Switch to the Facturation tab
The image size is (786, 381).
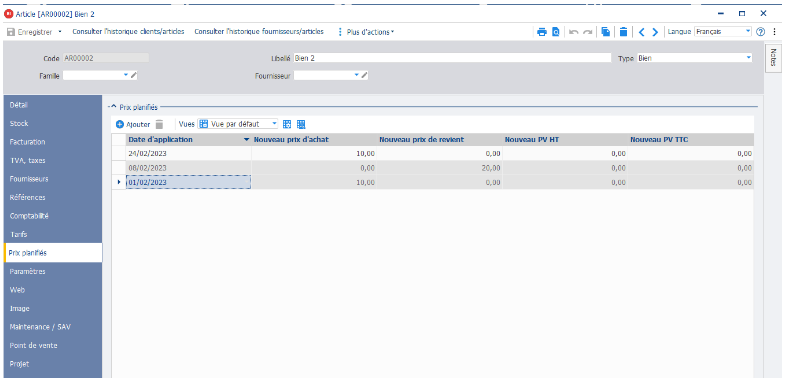coord(52,142)
